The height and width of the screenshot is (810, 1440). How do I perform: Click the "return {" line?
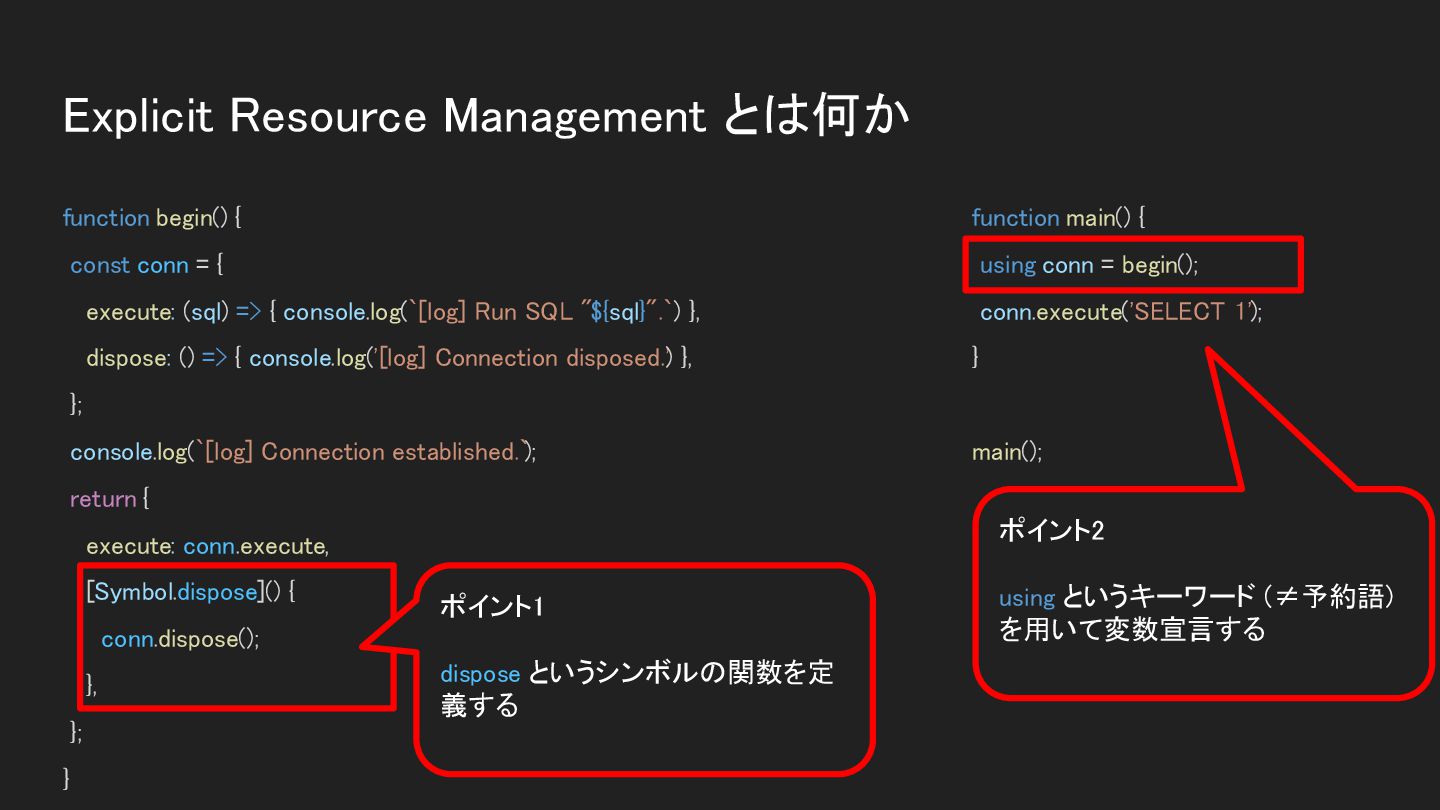pos(109,499)
